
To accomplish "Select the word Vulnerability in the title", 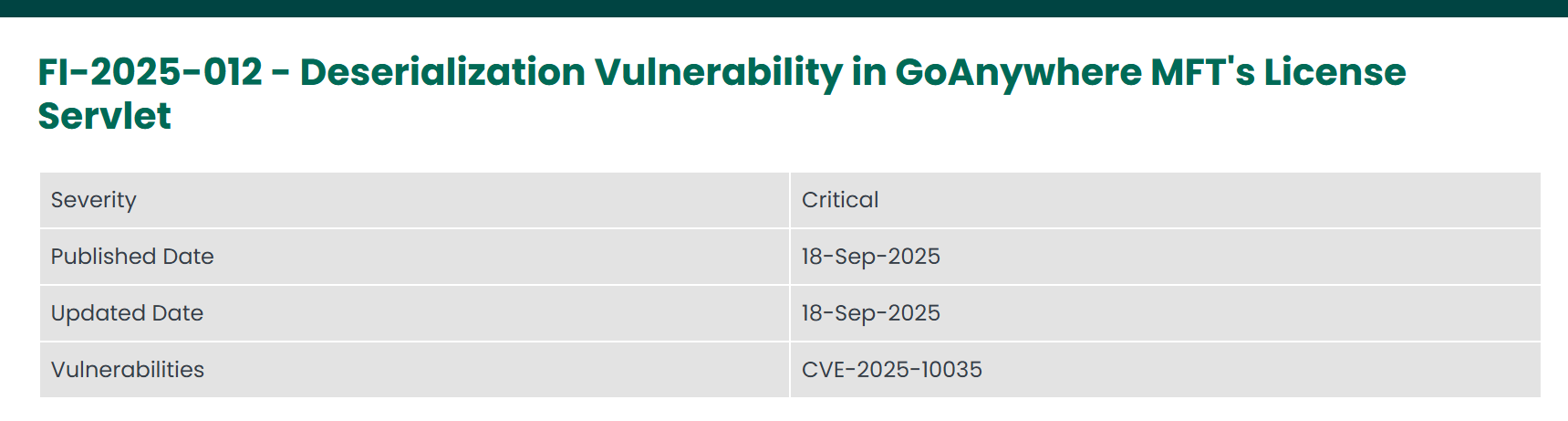I will pyautogui.click(x=718, y=72).
